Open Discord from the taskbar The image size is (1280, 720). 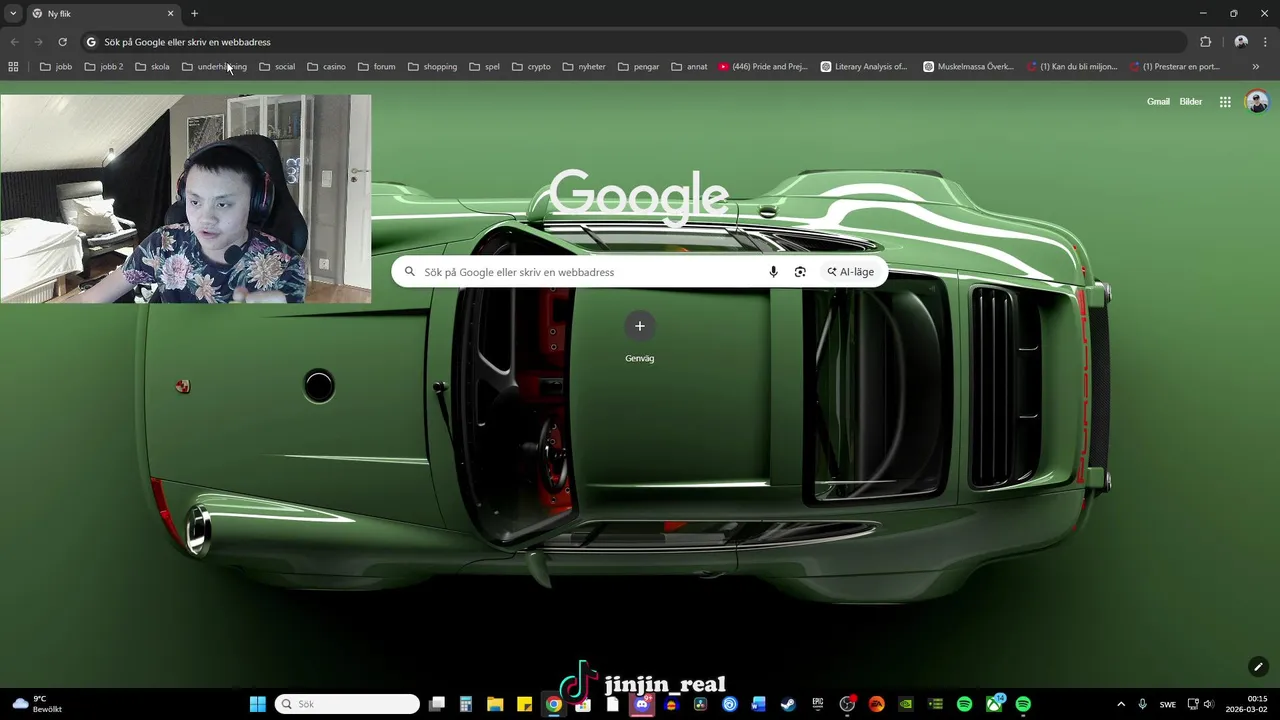tap(642, 704)
